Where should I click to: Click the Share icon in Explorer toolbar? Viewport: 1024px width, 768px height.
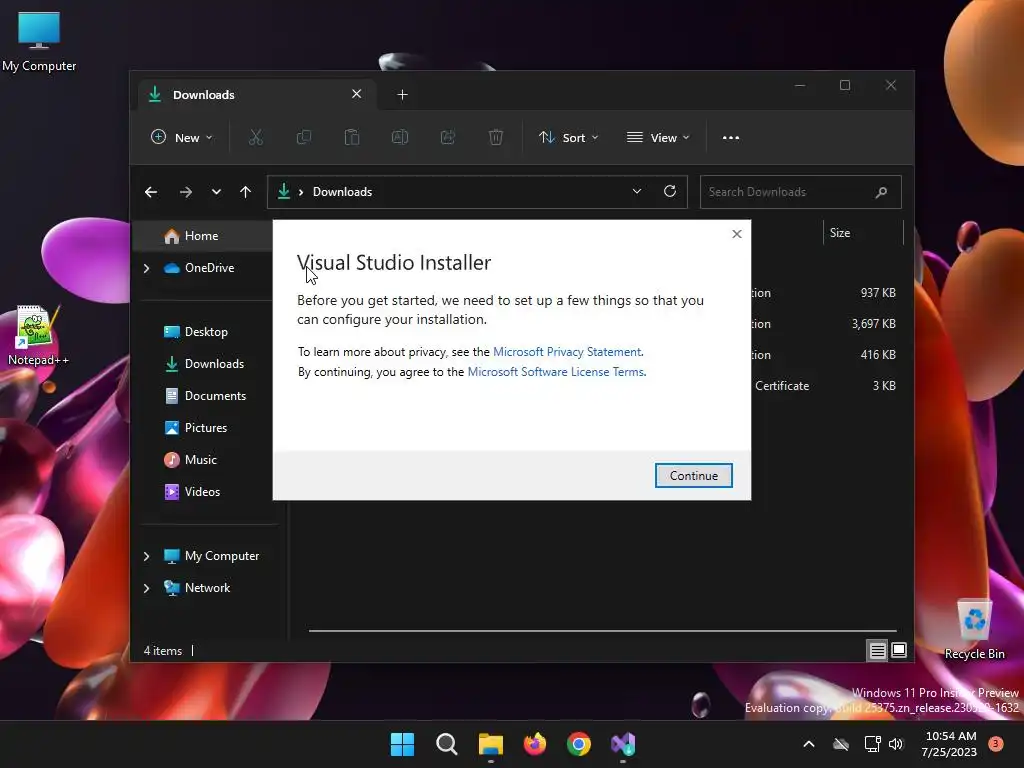click(x=448, y=138)
